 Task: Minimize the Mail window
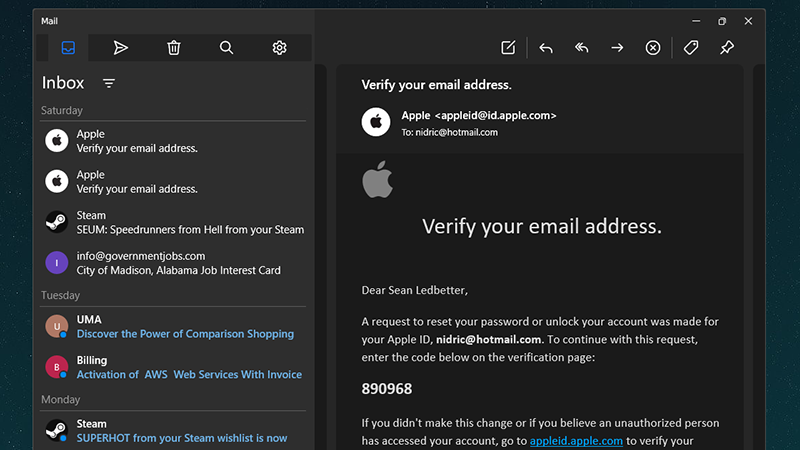[696, 21]
